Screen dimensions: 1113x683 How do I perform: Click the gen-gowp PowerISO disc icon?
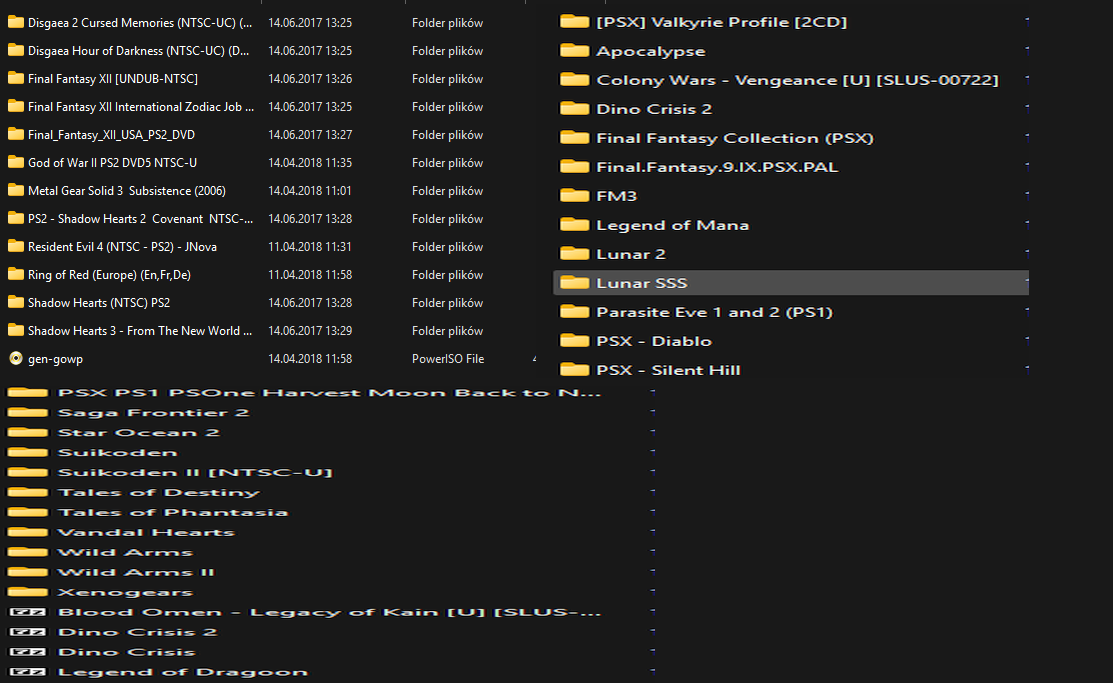point(16,359)
